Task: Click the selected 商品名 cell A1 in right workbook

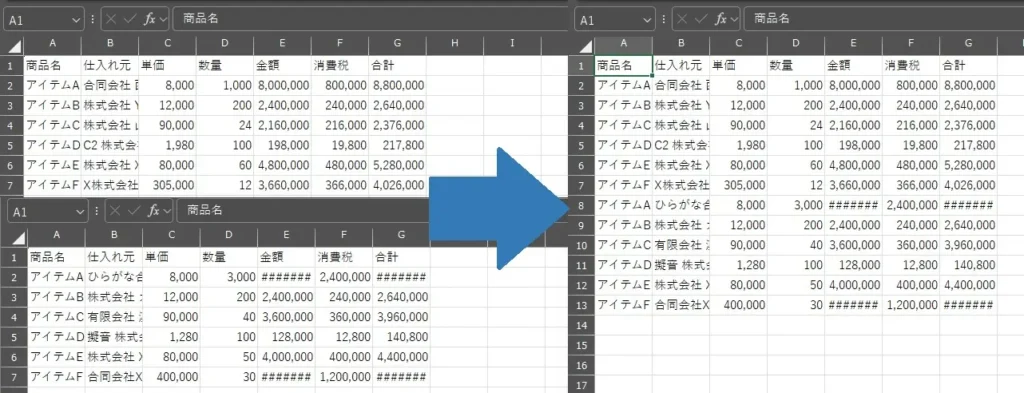Action: (x=623, y=66)
